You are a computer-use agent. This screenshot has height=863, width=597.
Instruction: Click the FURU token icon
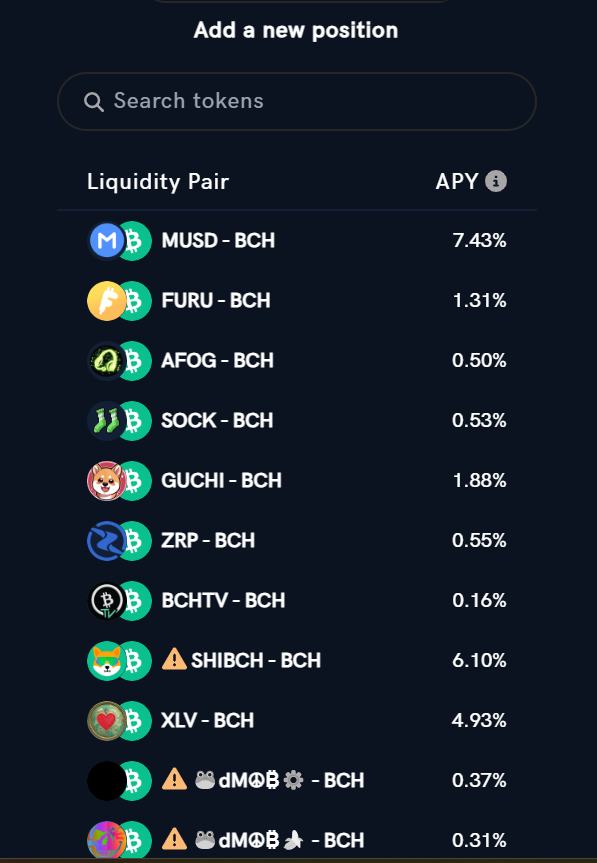click(107, 301)
